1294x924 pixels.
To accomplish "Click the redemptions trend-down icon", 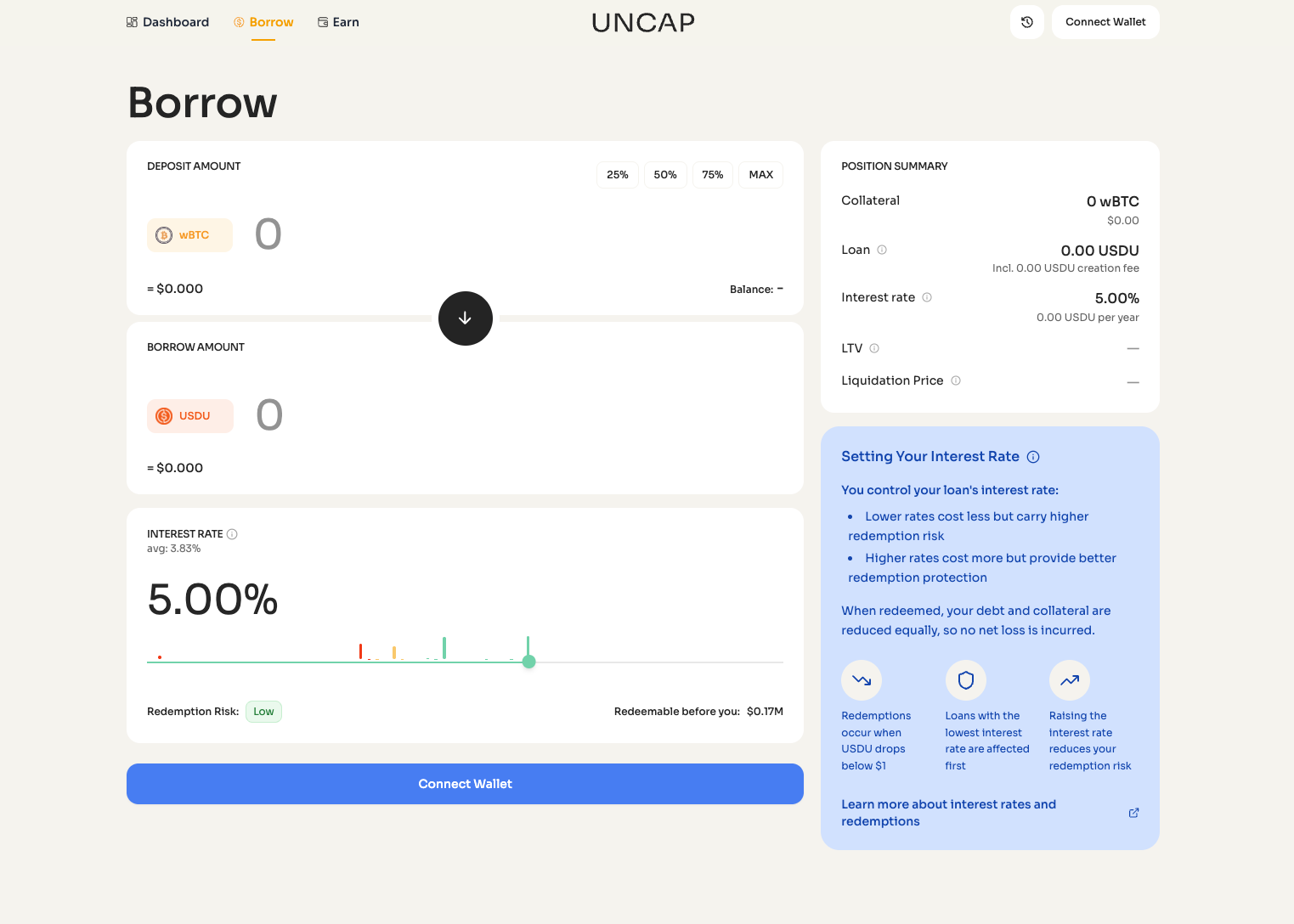I will (861, 680).
